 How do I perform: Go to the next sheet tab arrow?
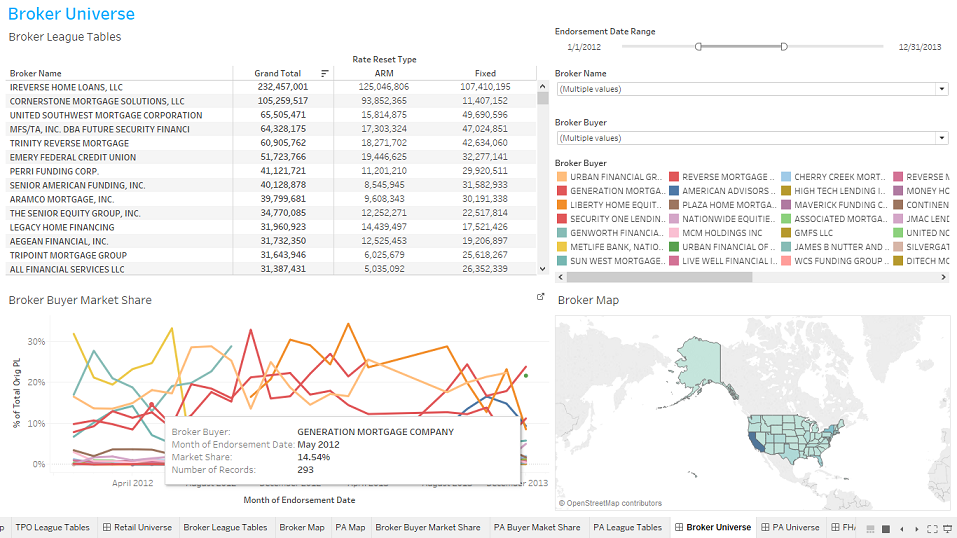pos(917,528)
